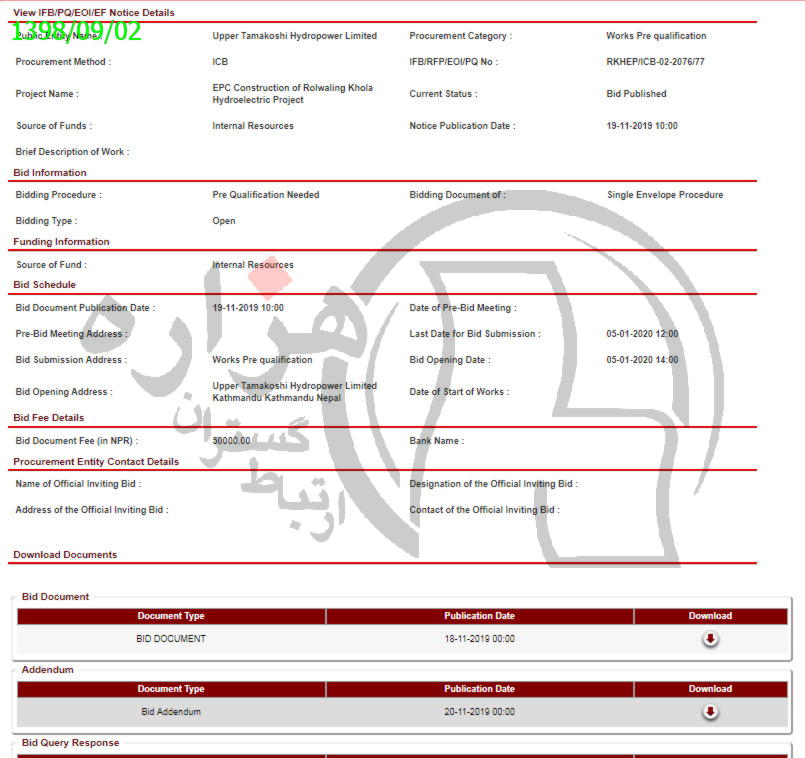Download the BID DOCUMENT file
This screenshot has width=805, height=758.
pos(710,639)
